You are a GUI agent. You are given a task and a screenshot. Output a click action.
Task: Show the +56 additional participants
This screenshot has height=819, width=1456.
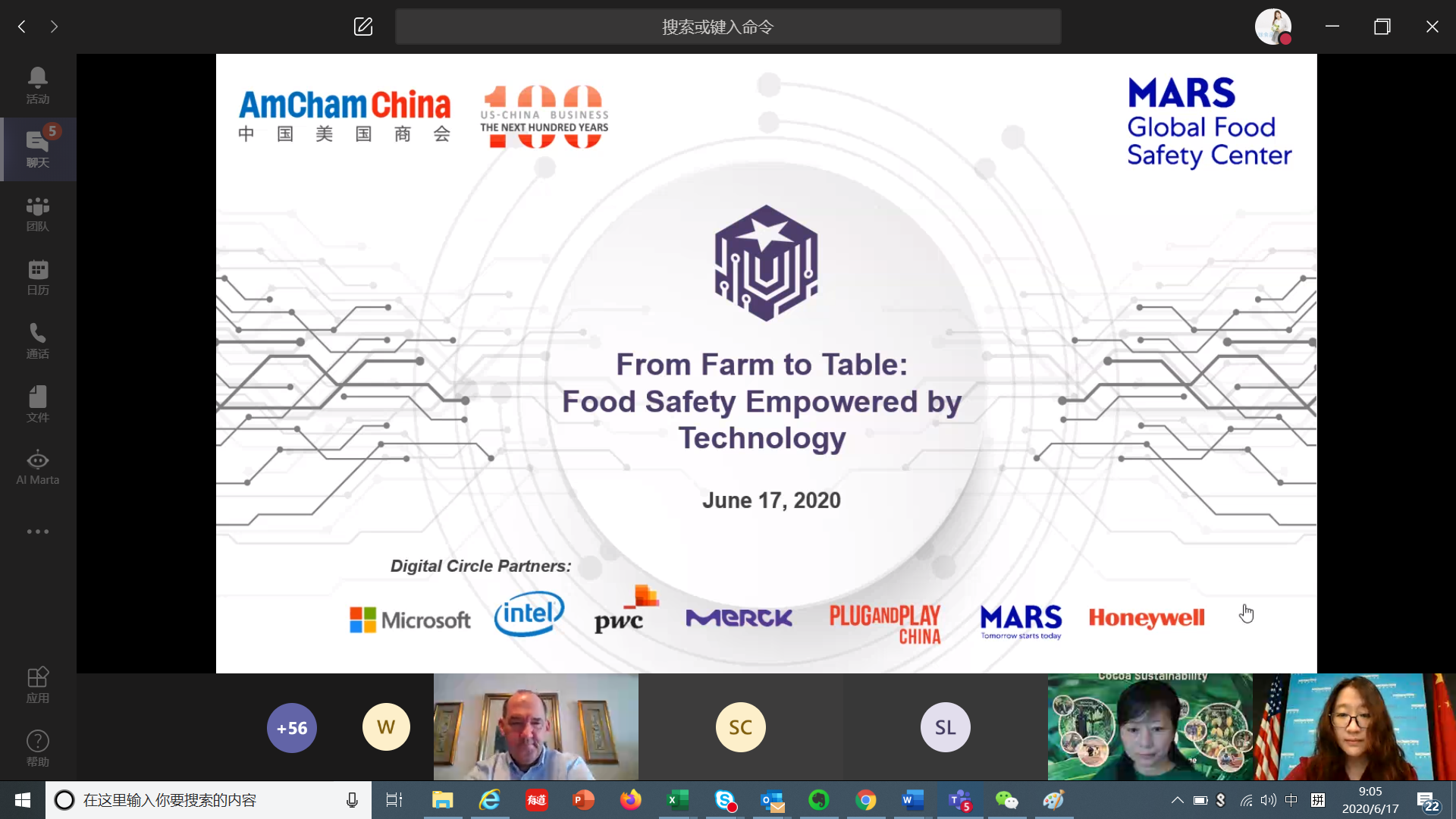coord(292,728)
